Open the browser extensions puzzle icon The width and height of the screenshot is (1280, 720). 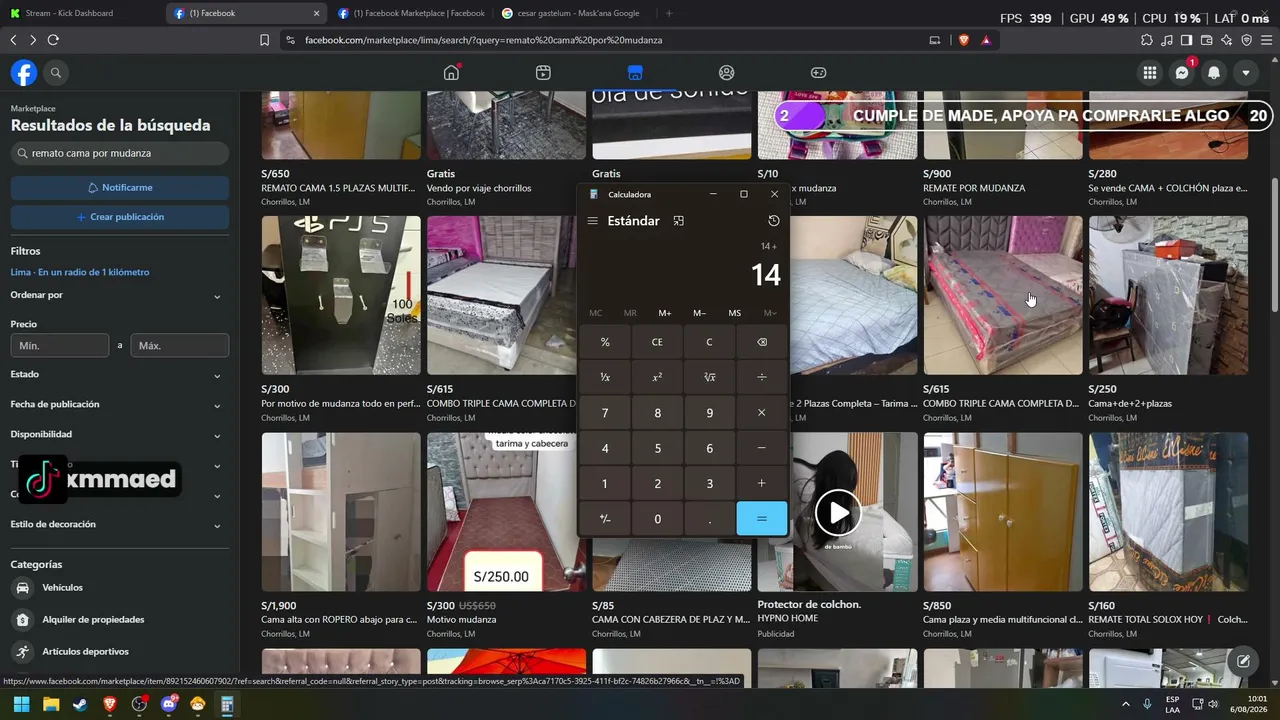pos(1147,40)
